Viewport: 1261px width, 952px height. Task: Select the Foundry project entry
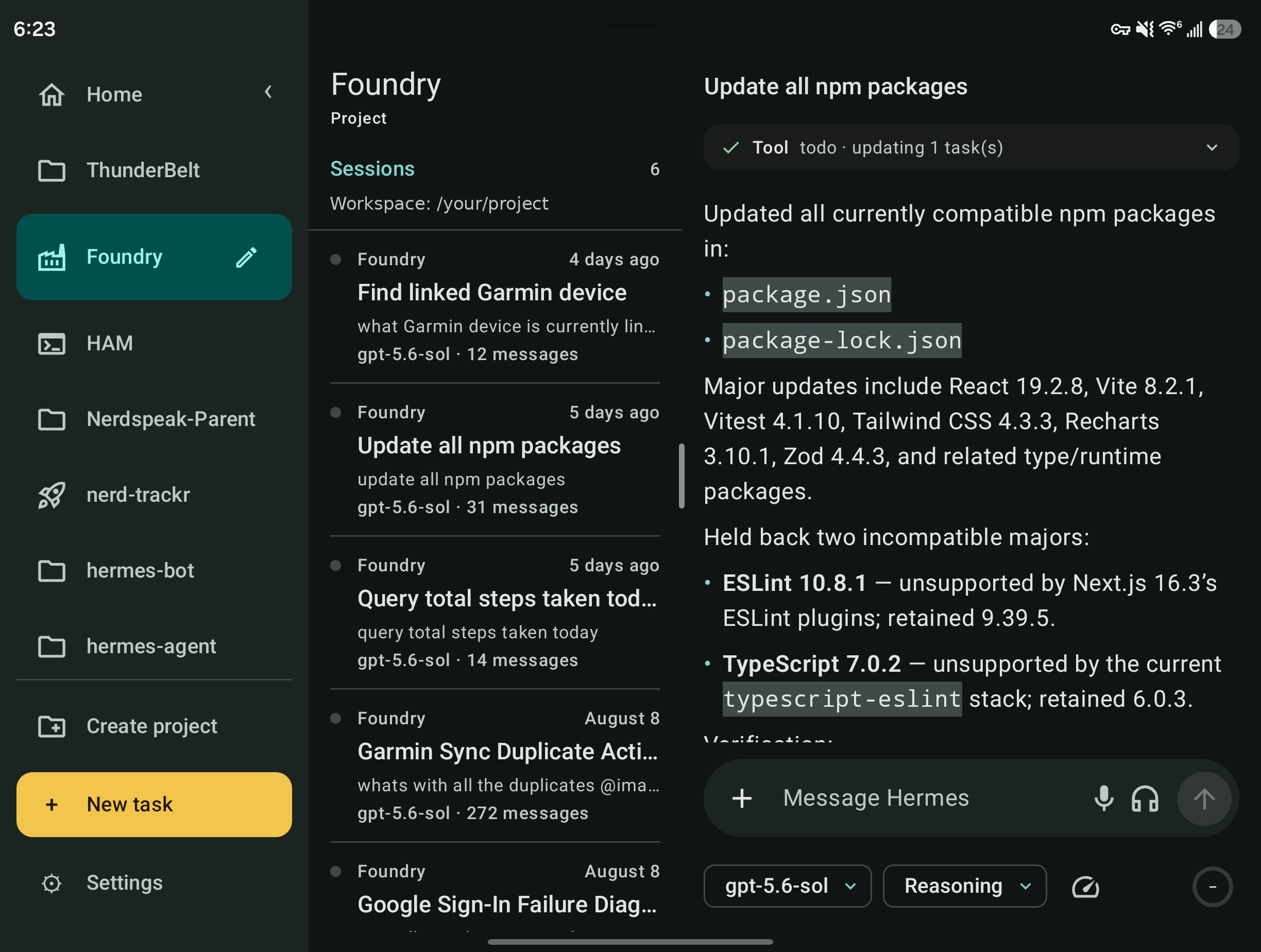[154, 257]
